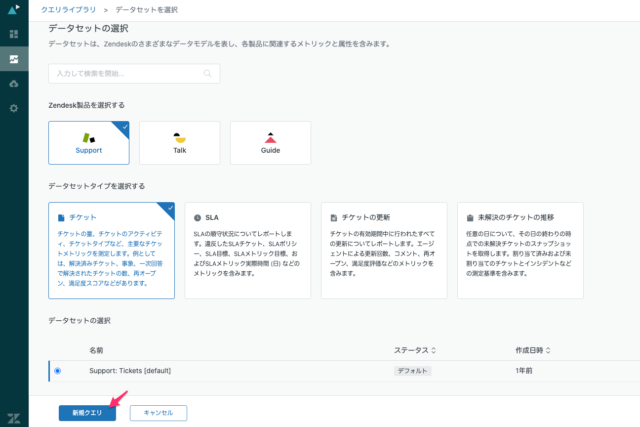
Task: Click the Support product icon
Action: tap(89, 138)
